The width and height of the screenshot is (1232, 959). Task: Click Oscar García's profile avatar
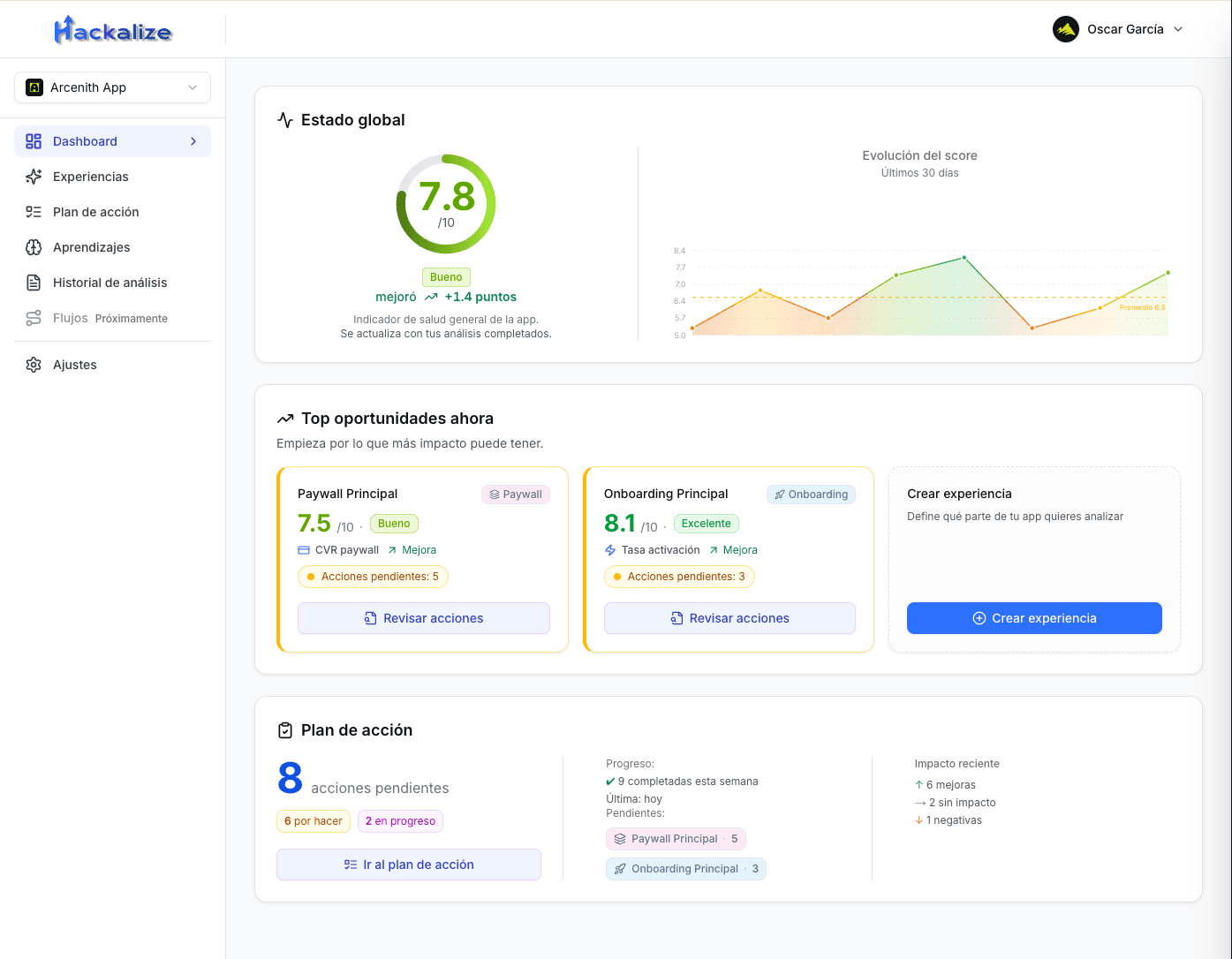point(1066,29)
